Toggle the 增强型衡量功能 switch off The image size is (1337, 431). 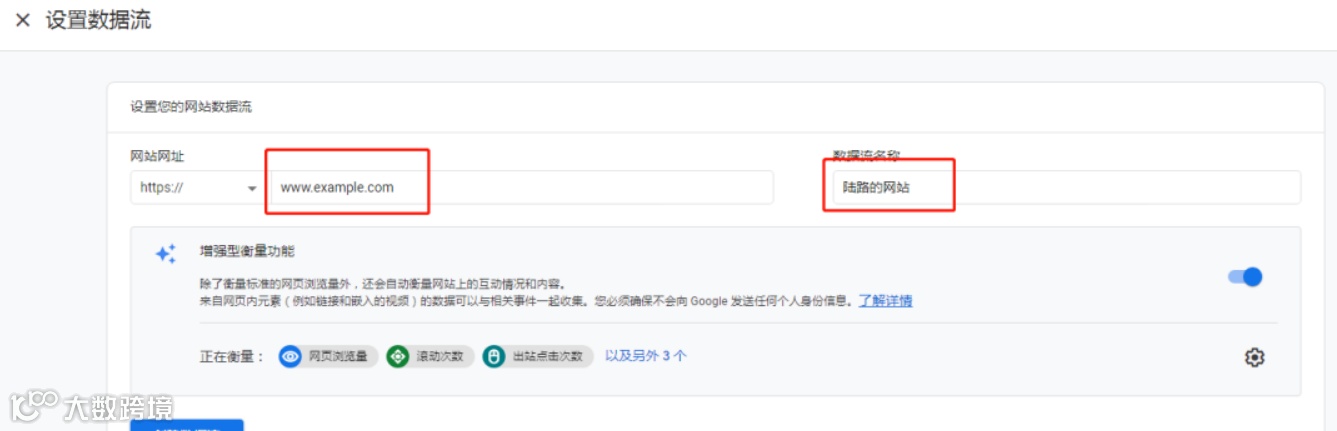point(1246,277)
